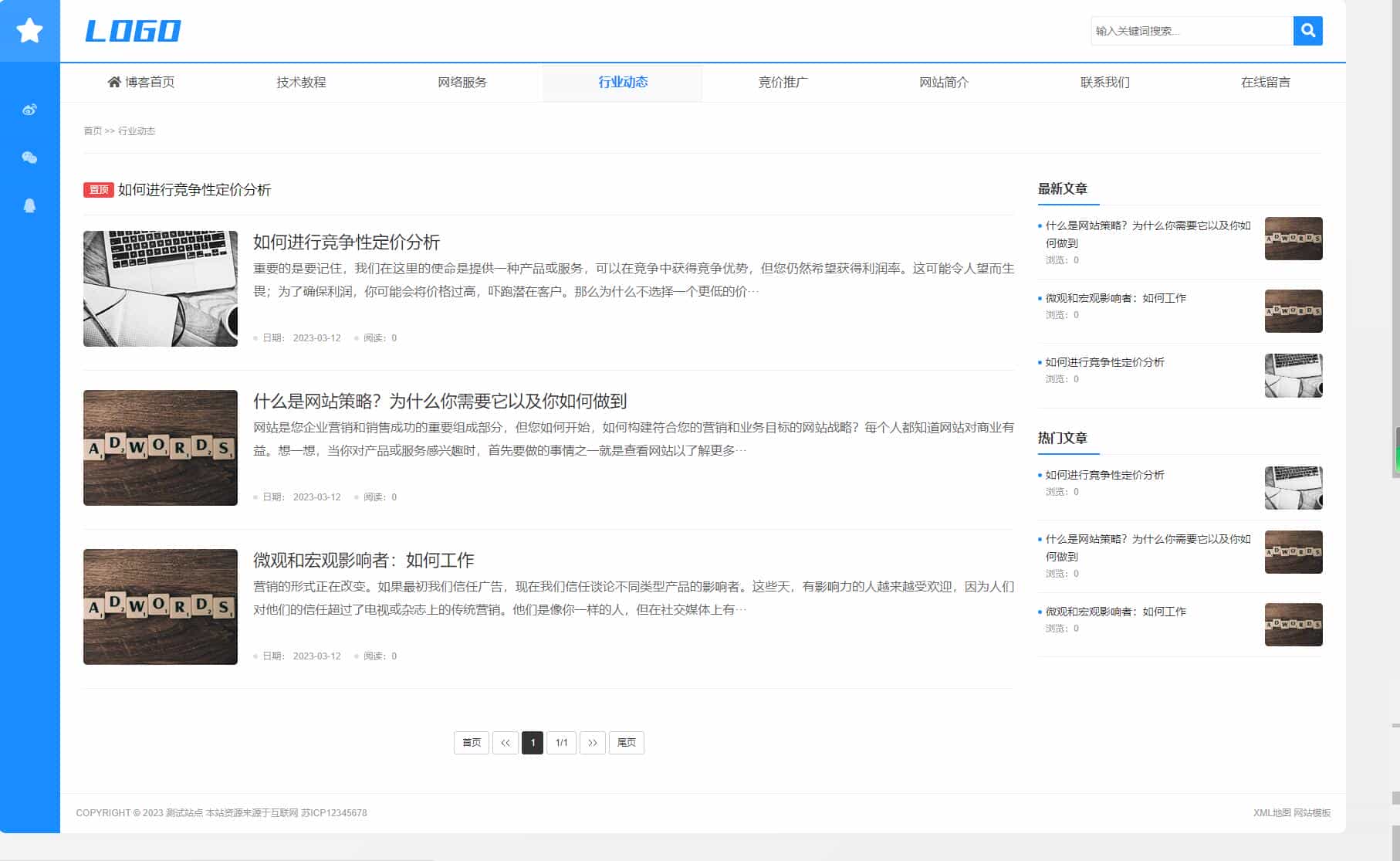Viewport: 1400px width, 861px height.
Task: Click AdWords thumbnail beside 热门文章 网站策略
Action: (1293, 552)
